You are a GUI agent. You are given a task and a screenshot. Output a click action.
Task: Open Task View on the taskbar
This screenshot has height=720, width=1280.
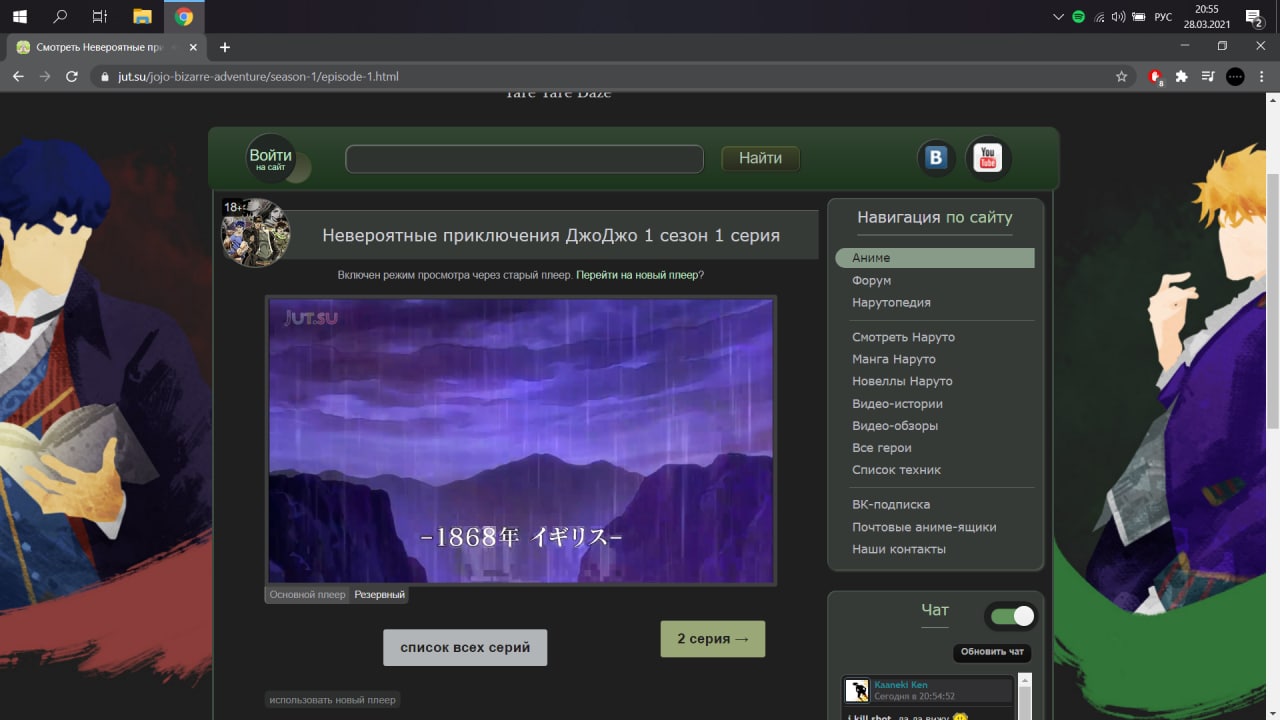click(99, 16)
